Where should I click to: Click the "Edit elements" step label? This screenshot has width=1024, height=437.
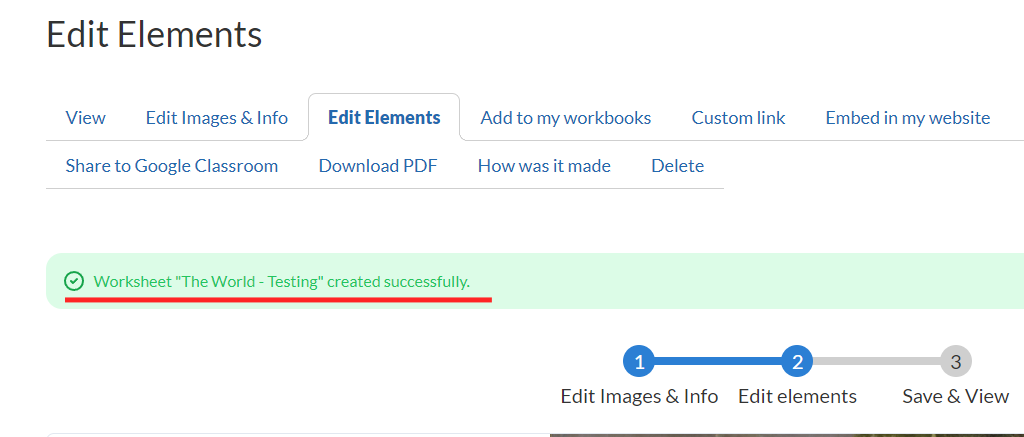(797, 396)
